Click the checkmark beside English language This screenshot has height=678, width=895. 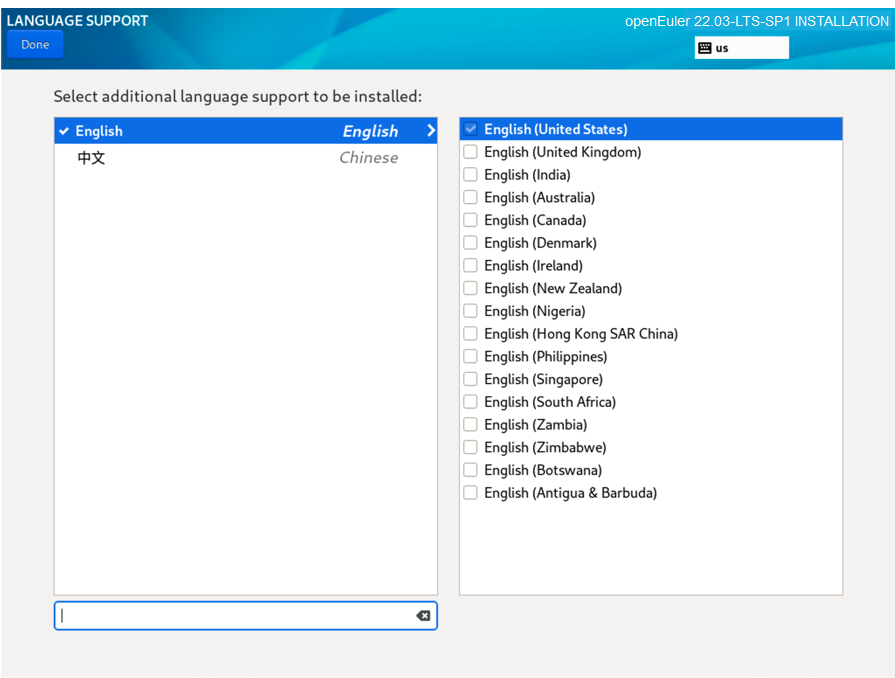[x=64, y=131]
